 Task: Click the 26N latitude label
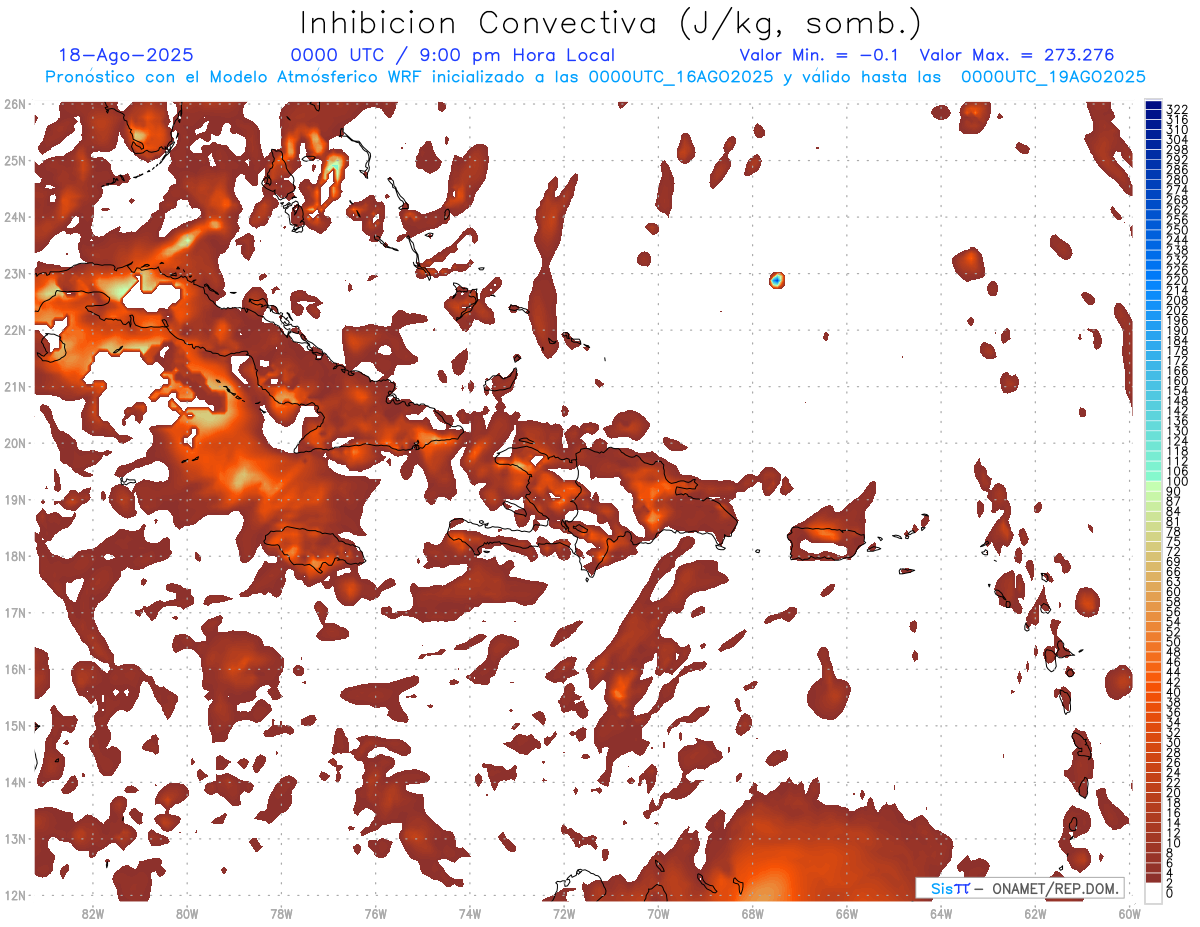click(15, 104)
